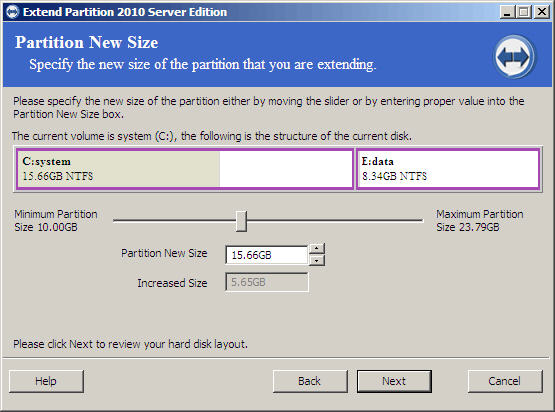Minimize the Extend Partition window

click(x=507, y=12)
